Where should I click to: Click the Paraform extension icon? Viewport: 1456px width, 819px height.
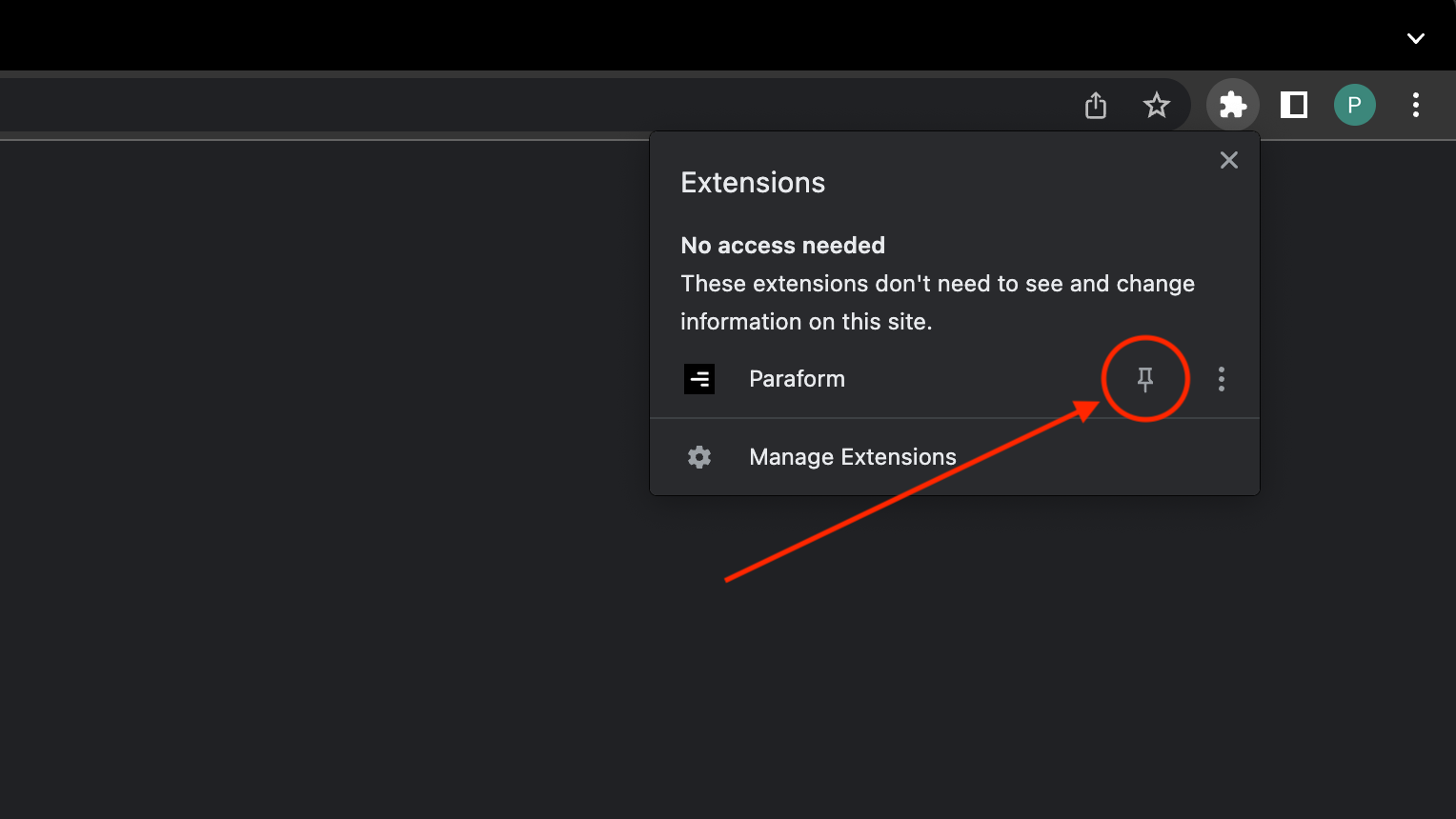click(x=699, y=378)
